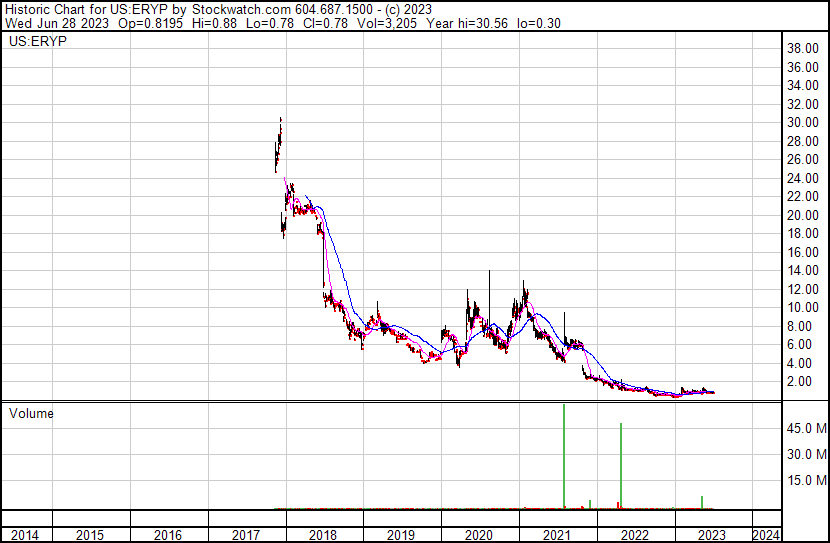Click the 604.687.1500 phone number in header
This screenshot has width=830, height=543.
click(334, 10)
